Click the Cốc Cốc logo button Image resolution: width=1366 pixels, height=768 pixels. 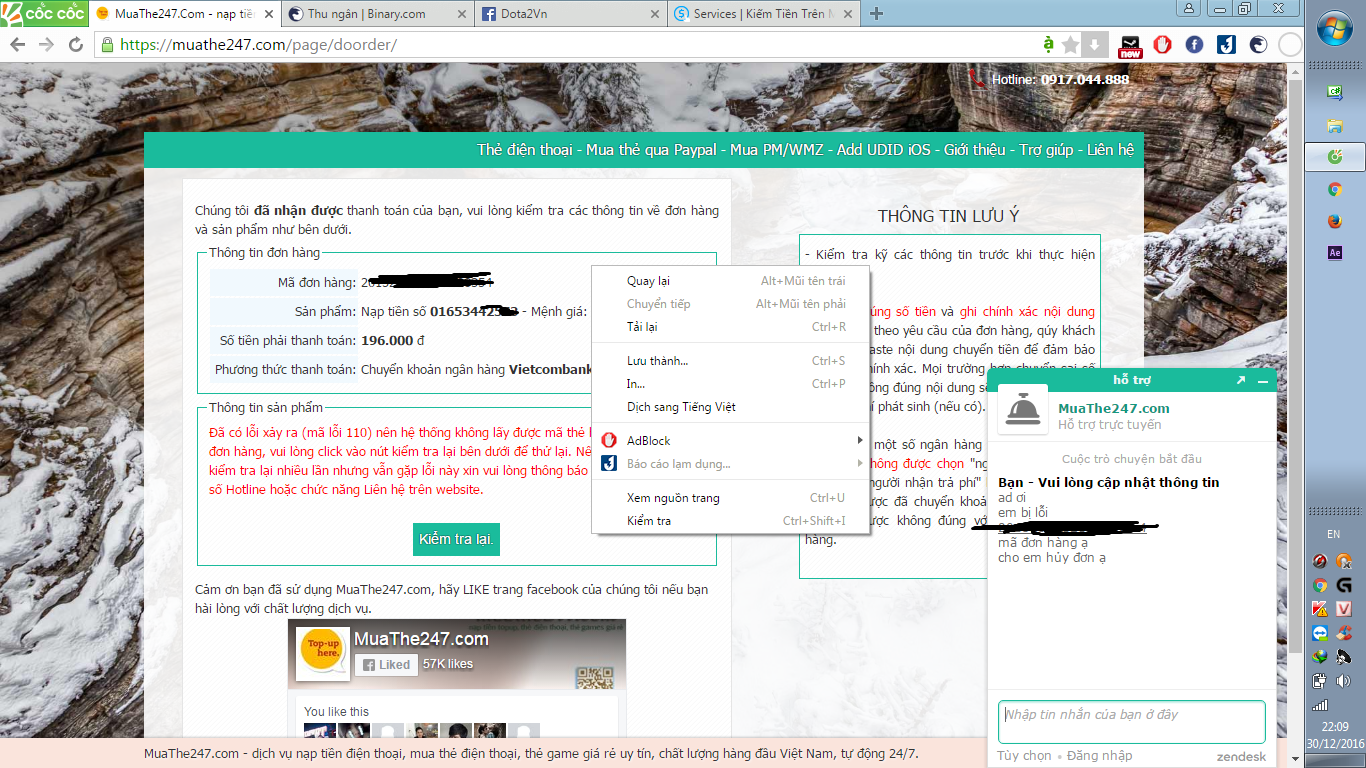click(x=44, y=14)
